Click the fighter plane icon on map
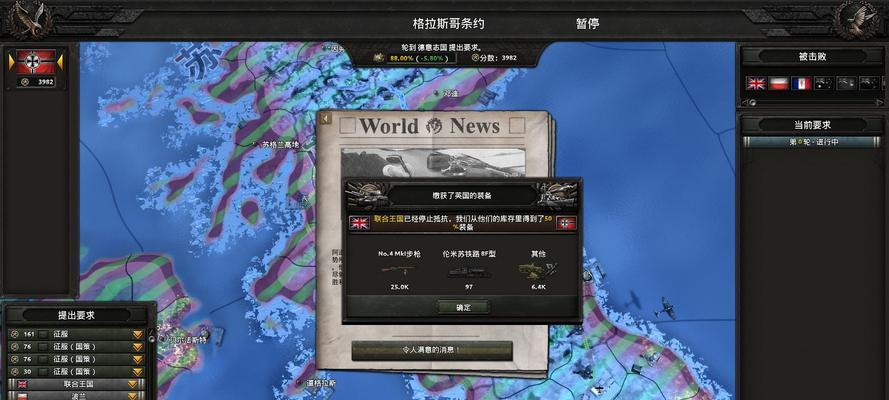 click(664, 308)
